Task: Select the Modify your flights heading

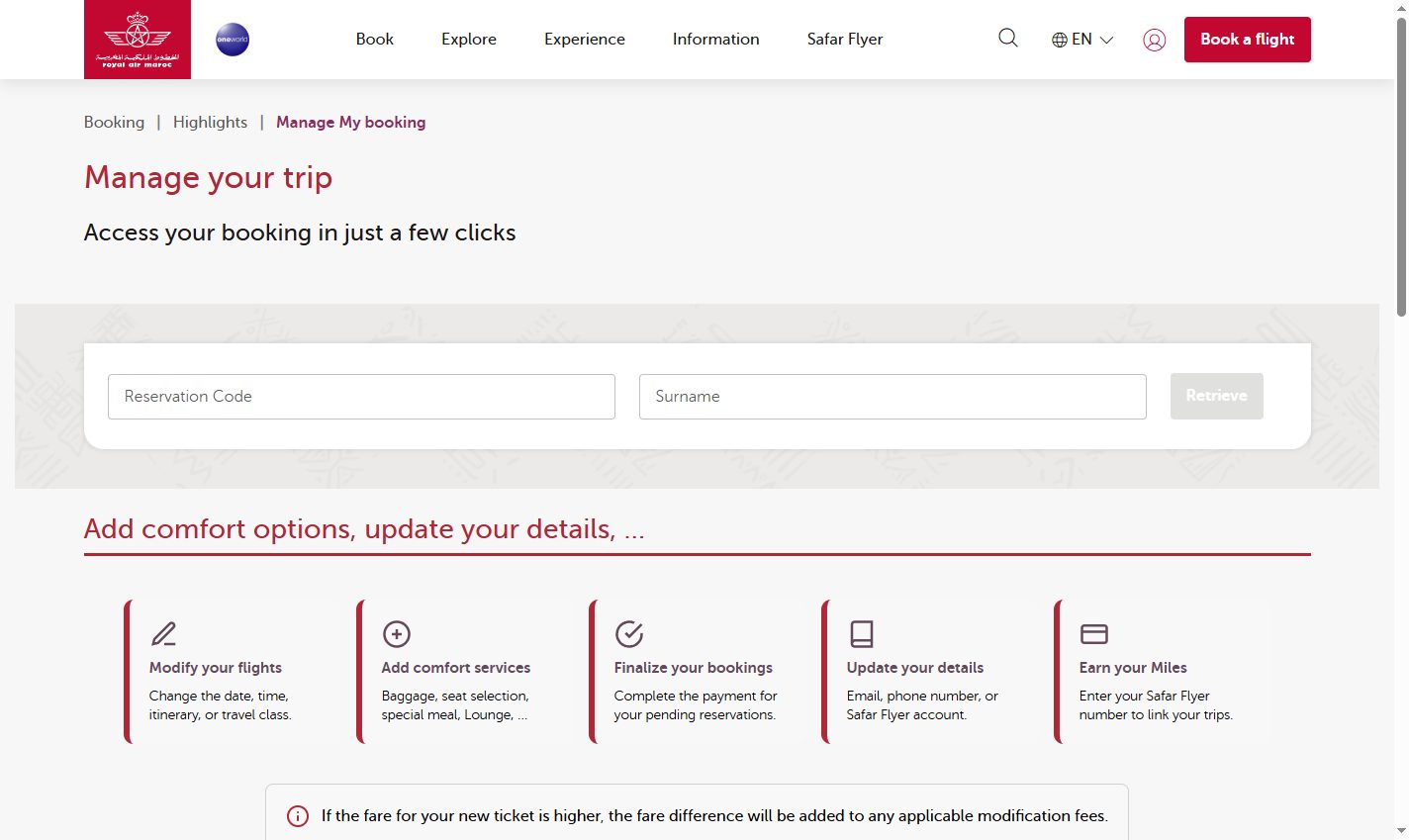Action: click(216, 668)
